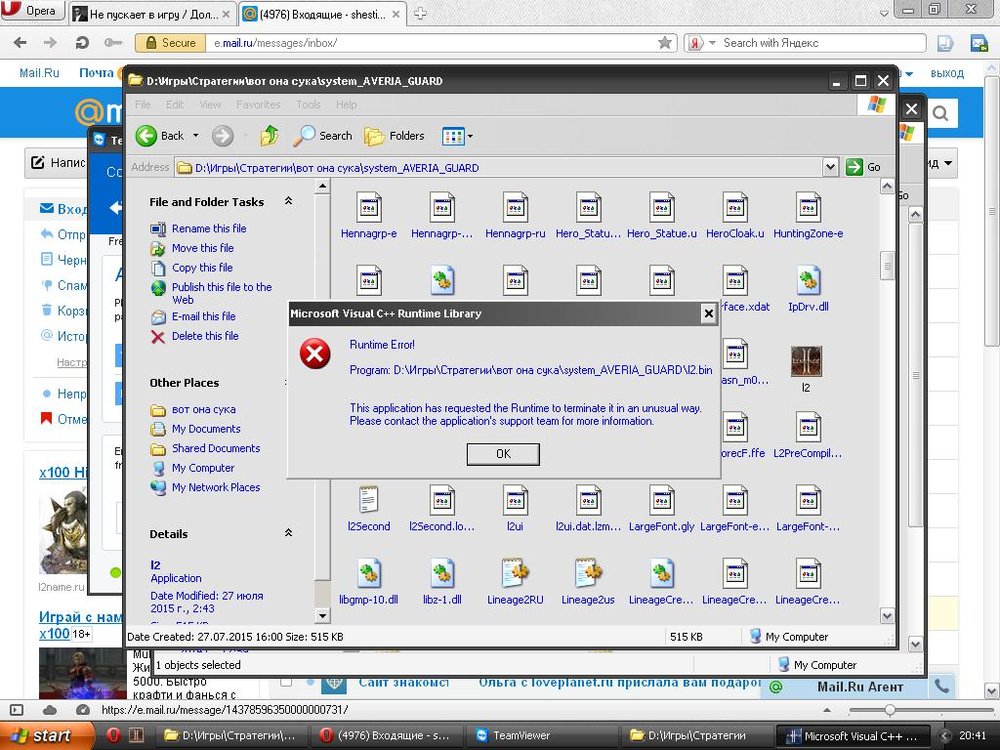This screenshot has height=750, width=1000.
Task: Select the IpDrv.dll file icon
Action: [808, 282]
